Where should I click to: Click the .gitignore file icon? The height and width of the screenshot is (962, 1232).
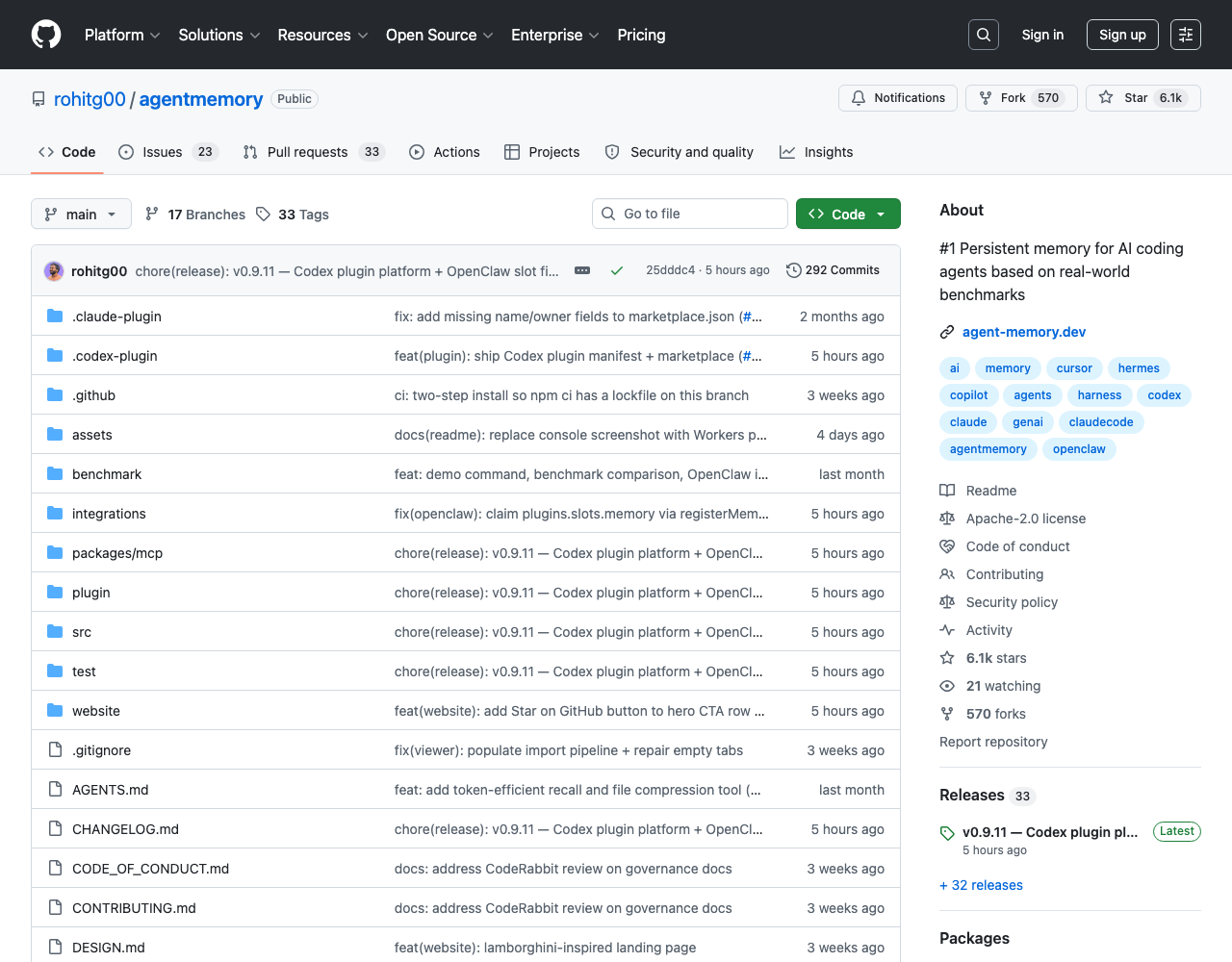(x=55, y=750)
